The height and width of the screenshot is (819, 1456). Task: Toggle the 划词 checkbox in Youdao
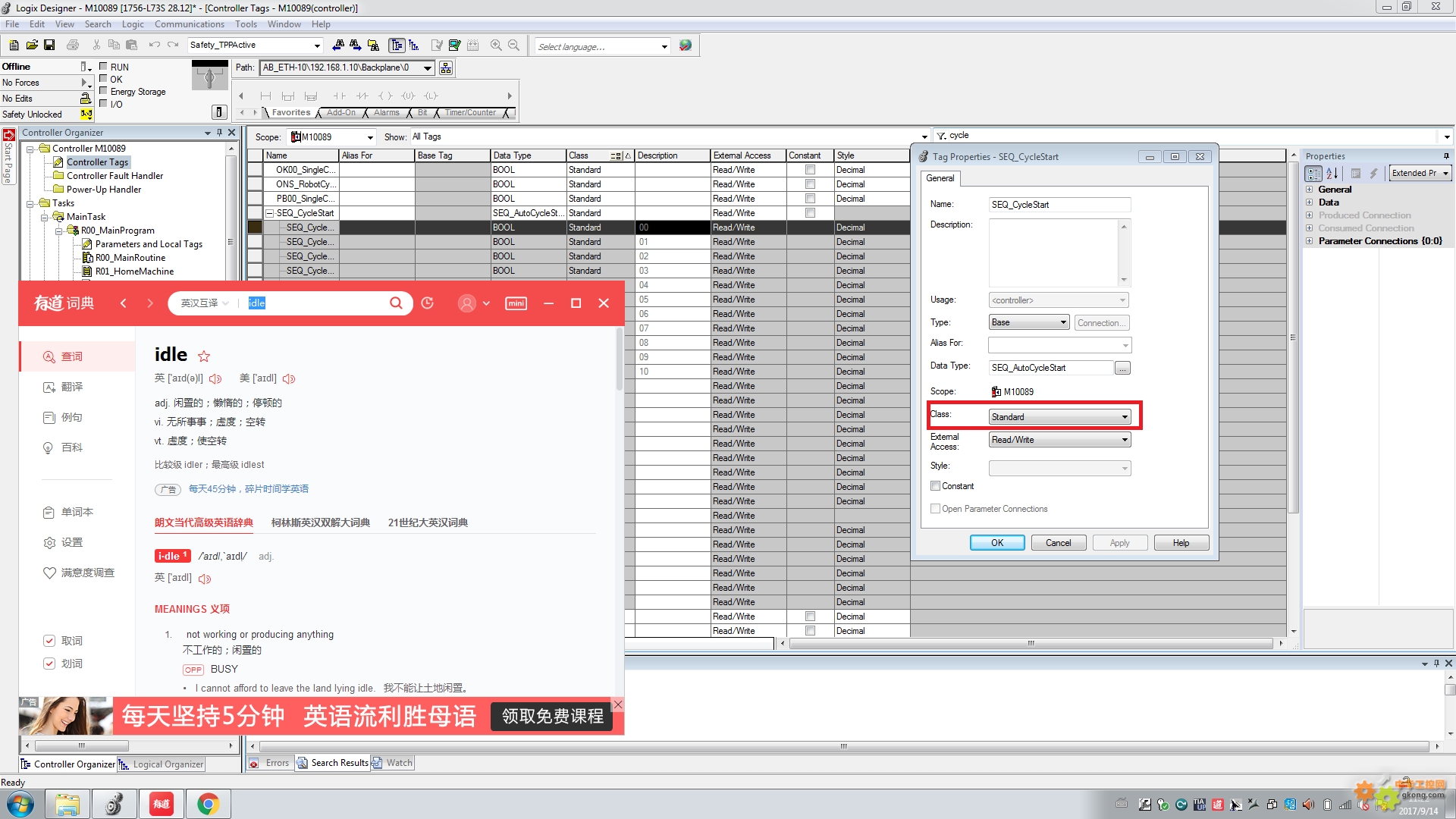point(49,664)
